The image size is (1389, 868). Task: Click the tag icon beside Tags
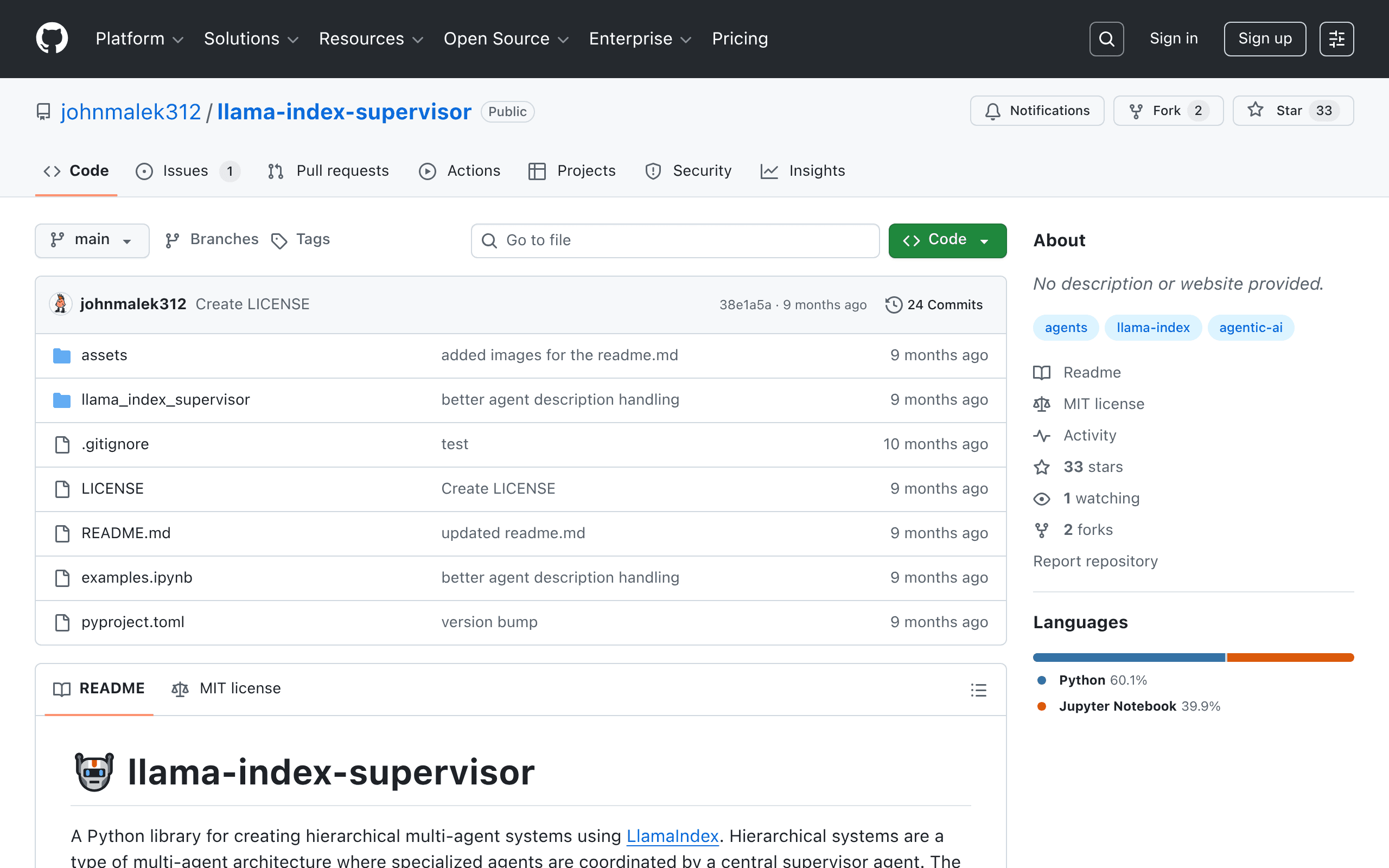279,240
